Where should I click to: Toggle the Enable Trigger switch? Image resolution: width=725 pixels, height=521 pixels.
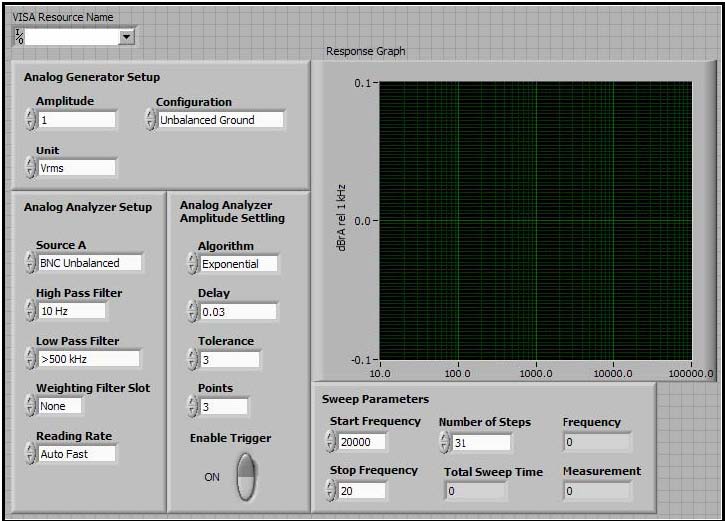point(245,476)
